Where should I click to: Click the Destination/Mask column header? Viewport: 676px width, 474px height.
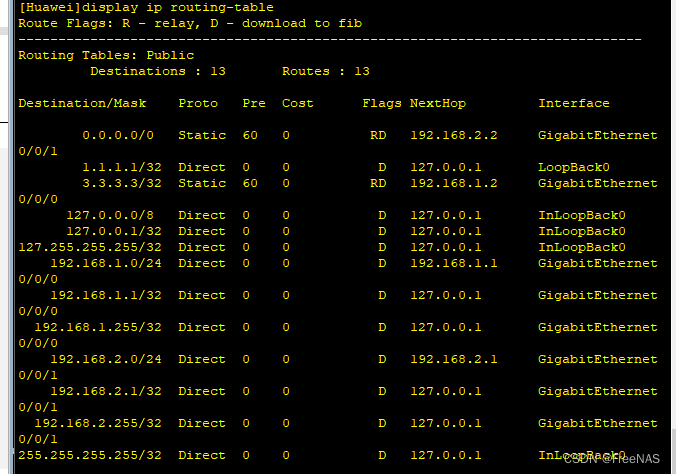coord(82,104)
